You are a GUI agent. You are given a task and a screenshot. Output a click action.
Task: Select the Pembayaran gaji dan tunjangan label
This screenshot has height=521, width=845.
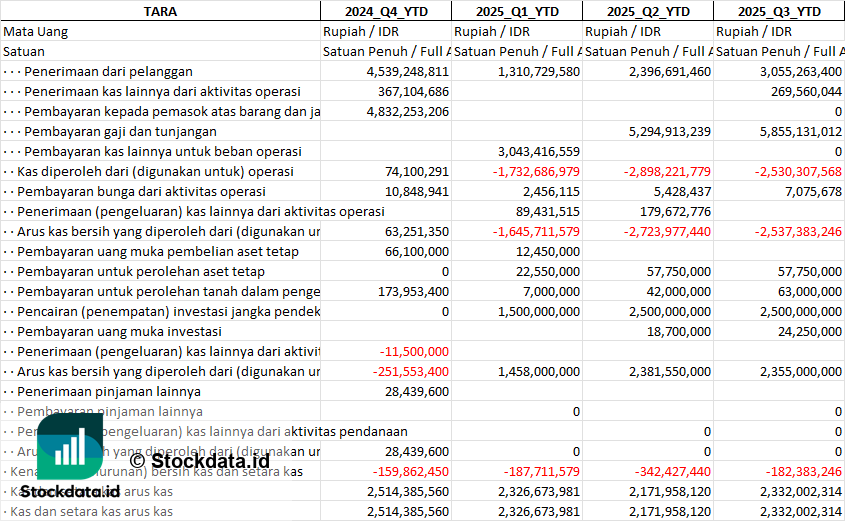tap(120, 131)
